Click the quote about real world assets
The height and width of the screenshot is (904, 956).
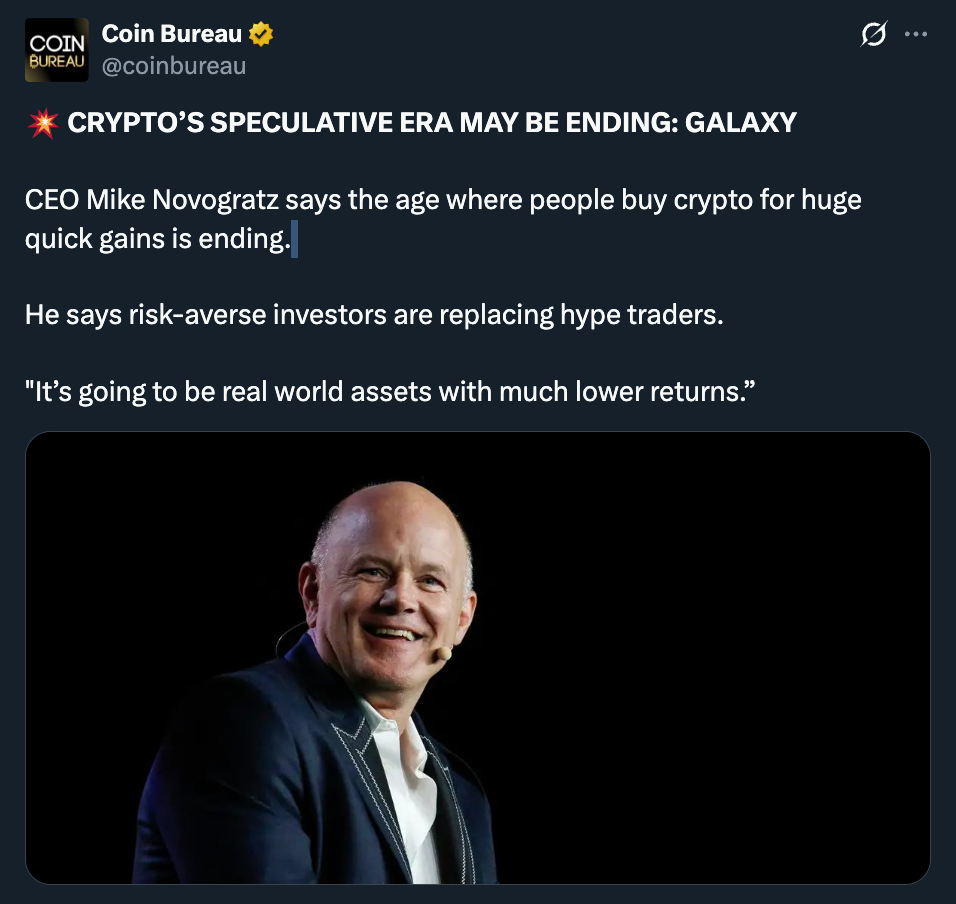point(389,391)
